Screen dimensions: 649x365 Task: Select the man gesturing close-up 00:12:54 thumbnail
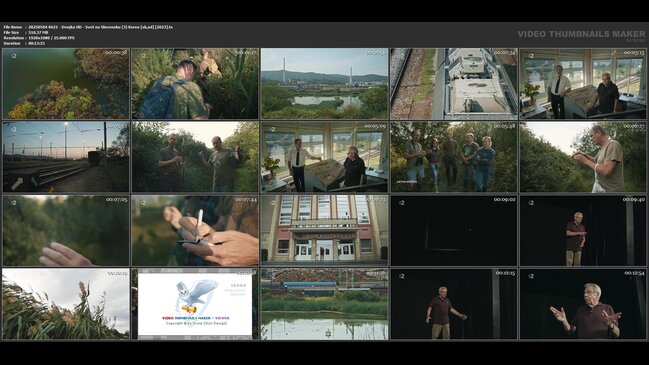[583, 304]
